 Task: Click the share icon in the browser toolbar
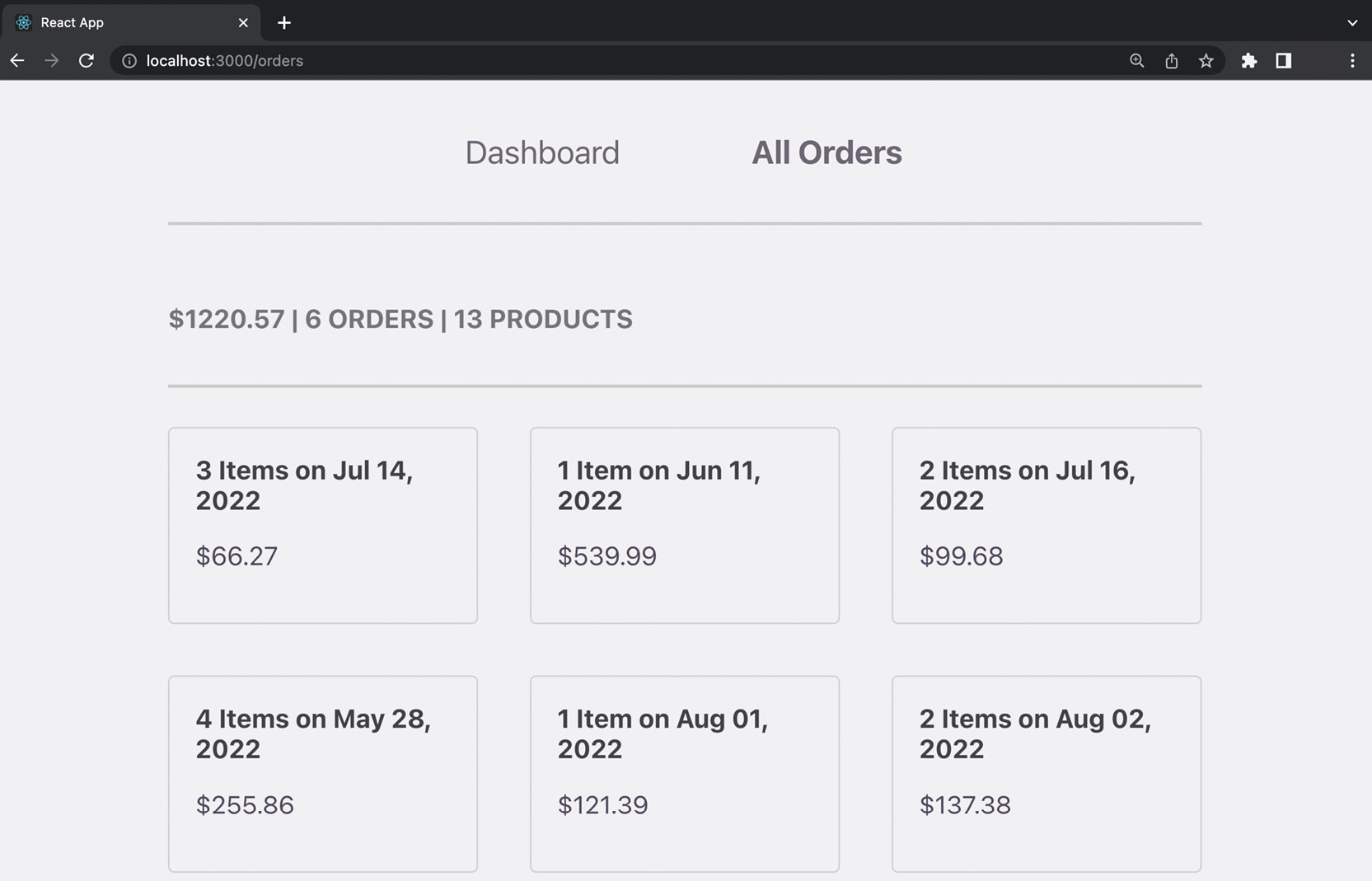1171,60
